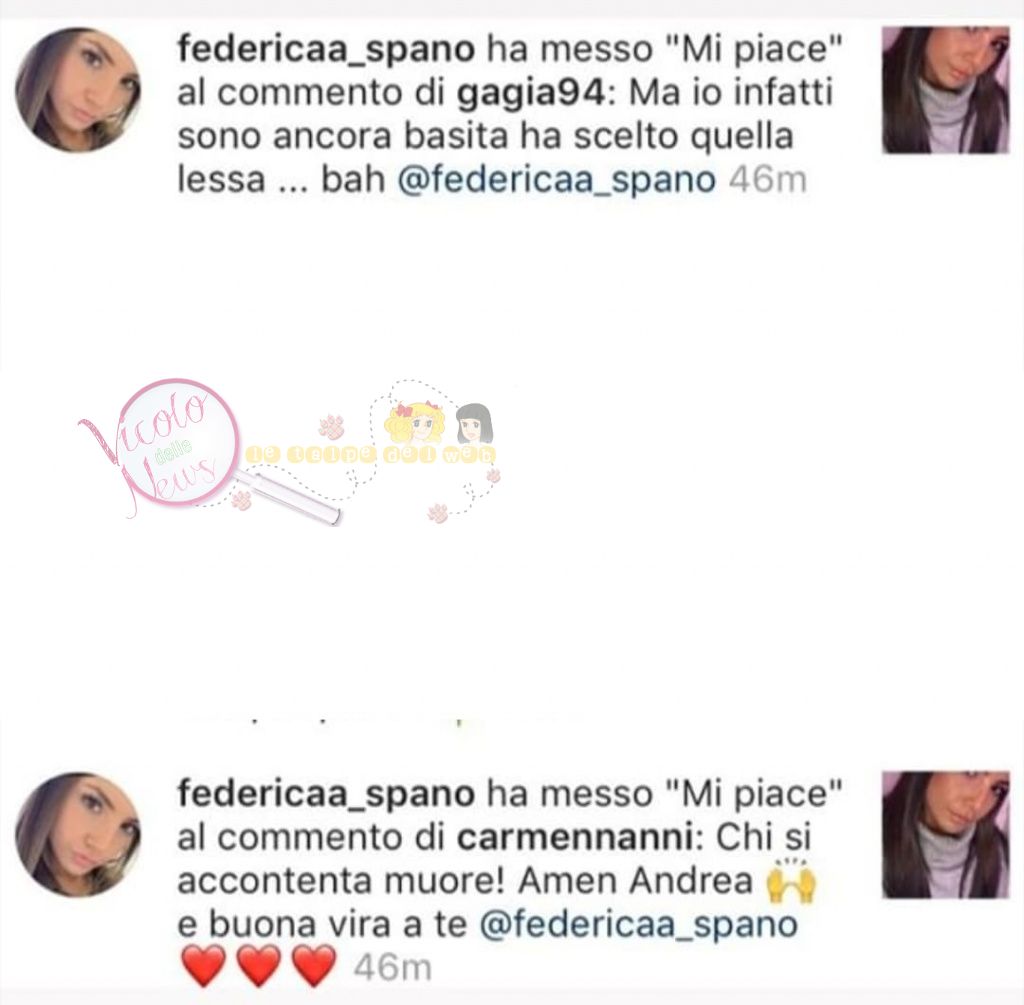Open federicaa_spano avatar in the gagia94 notification

(x=78, y=89)
